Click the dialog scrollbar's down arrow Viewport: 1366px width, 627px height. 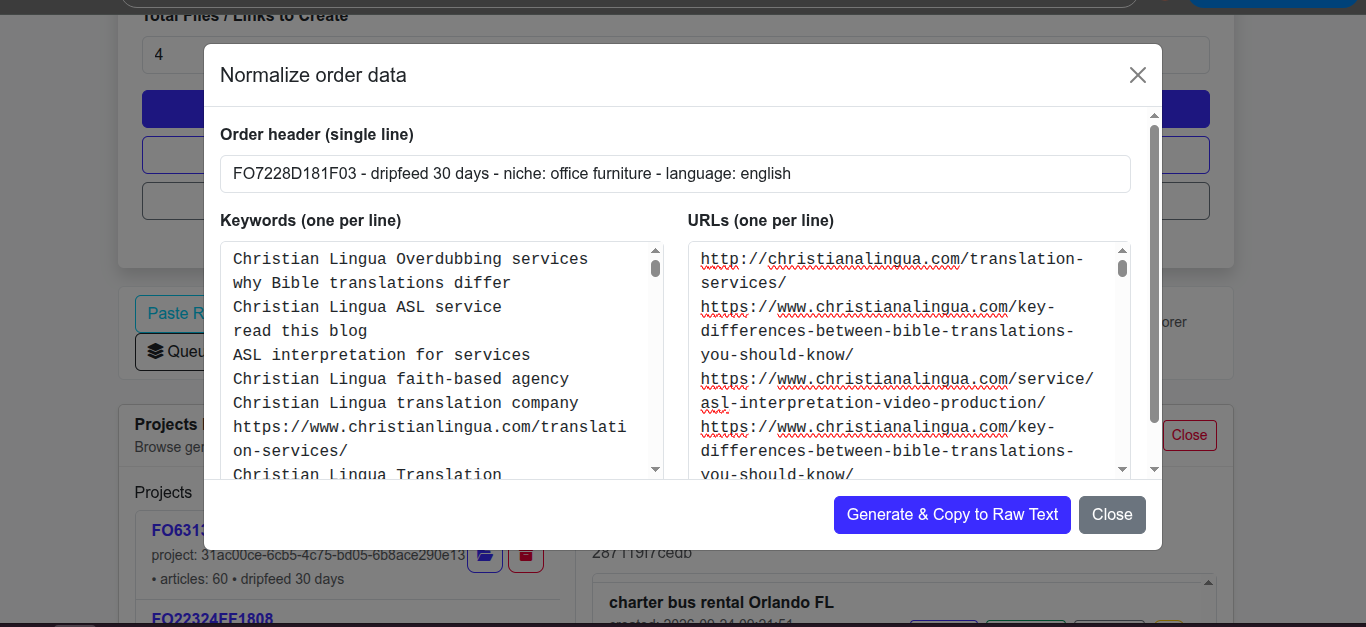[x=1154, y=469]
